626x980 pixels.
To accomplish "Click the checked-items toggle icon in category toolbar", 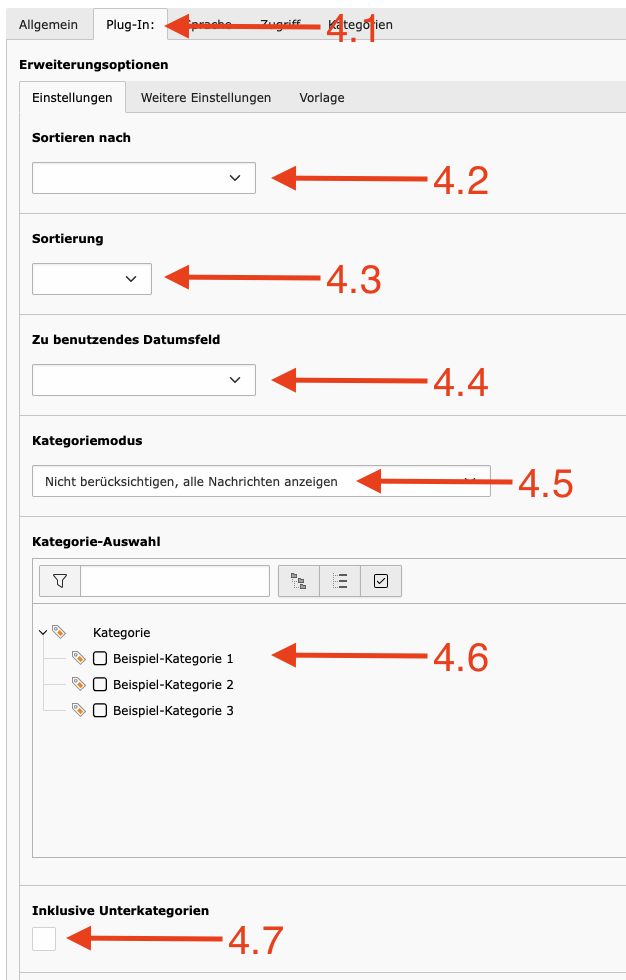I will coord(381,581).
